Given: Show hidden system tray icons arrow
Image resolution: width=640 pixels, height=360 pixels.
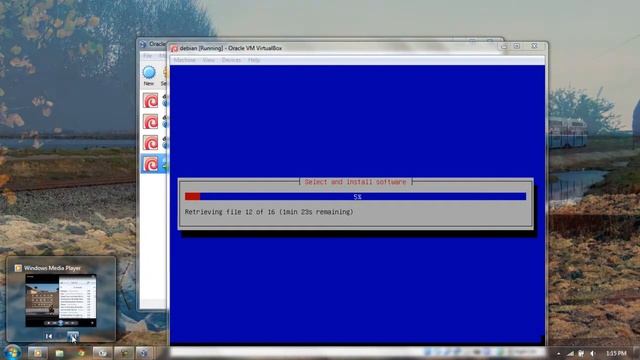Looking at the screenshot, I should click(x=558, y=353).
